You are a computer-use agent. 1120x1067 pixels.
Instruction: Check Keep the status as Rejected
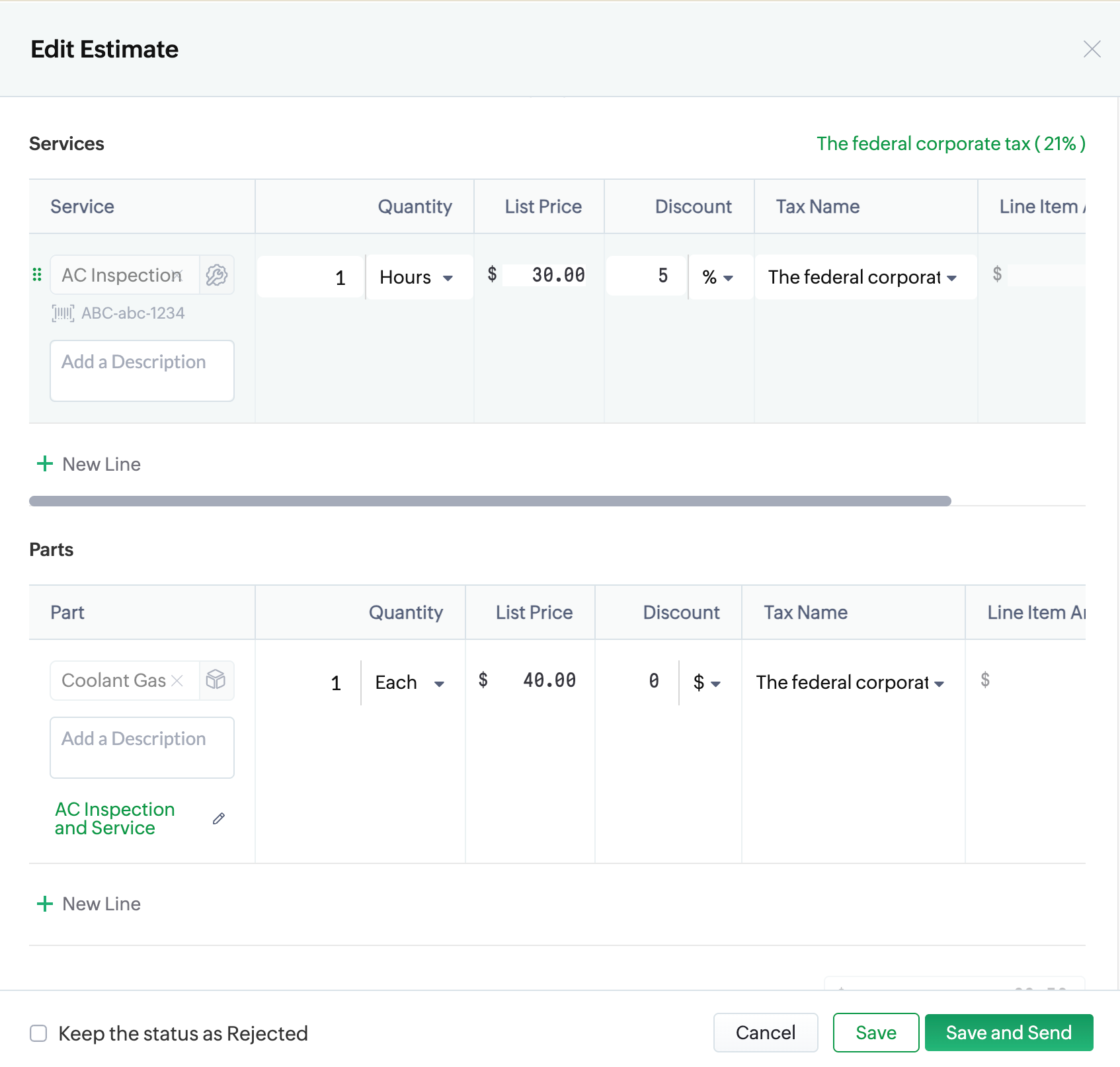pyautogui.click(x=39, y=1033)
